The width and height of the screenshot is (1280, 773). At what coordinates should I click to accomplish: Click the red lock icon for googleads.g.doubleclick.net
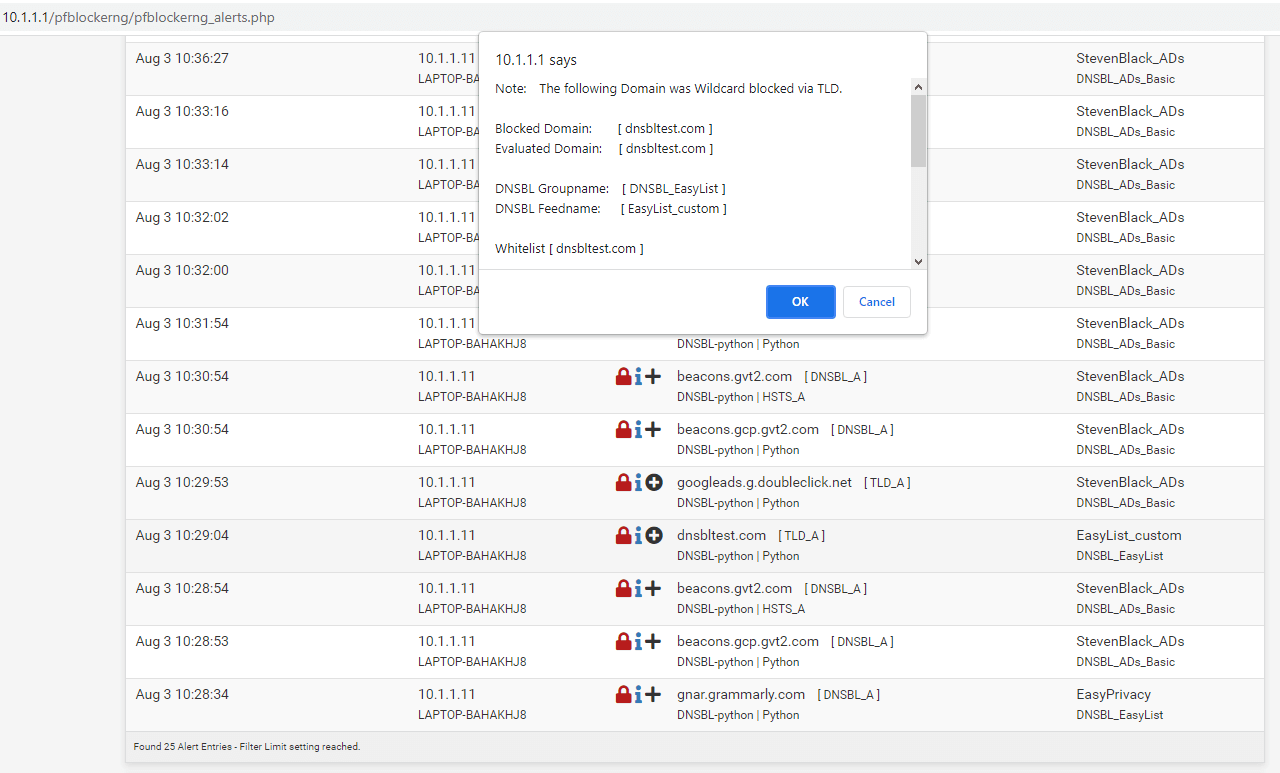click(x=623, y=482)
